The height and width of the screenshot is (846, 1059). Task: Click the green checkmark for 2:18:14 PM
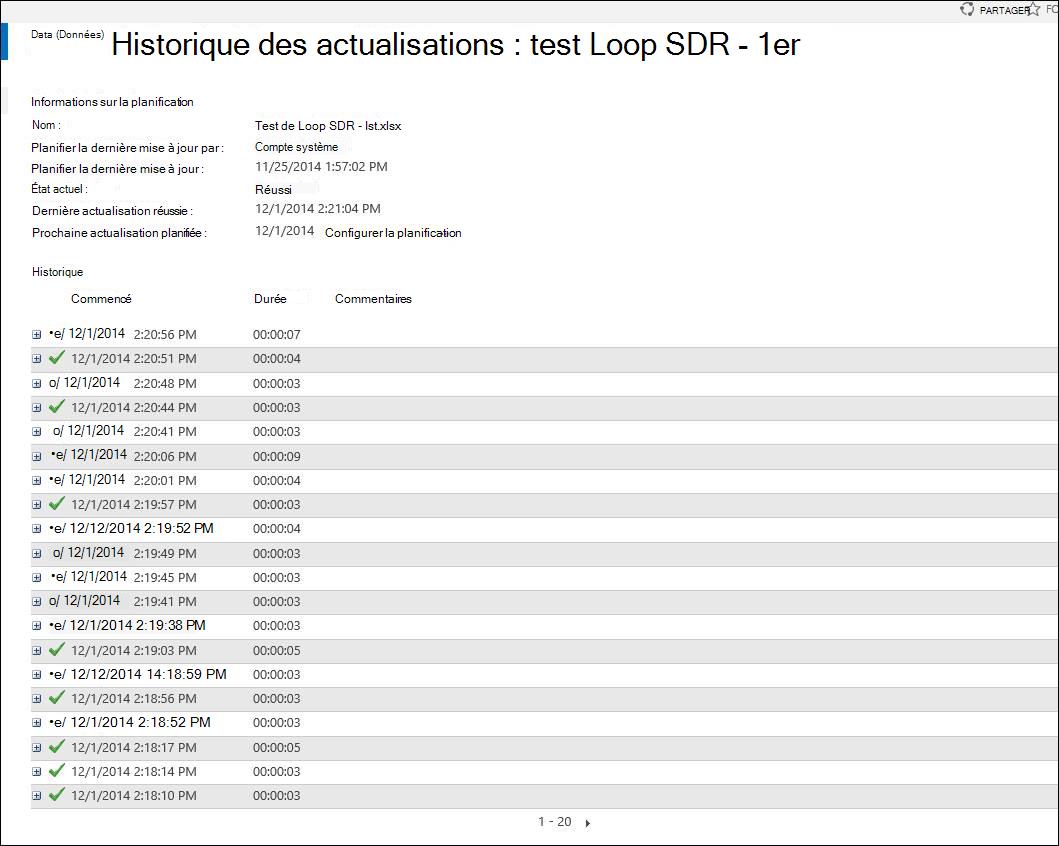[x=57, y=770]
